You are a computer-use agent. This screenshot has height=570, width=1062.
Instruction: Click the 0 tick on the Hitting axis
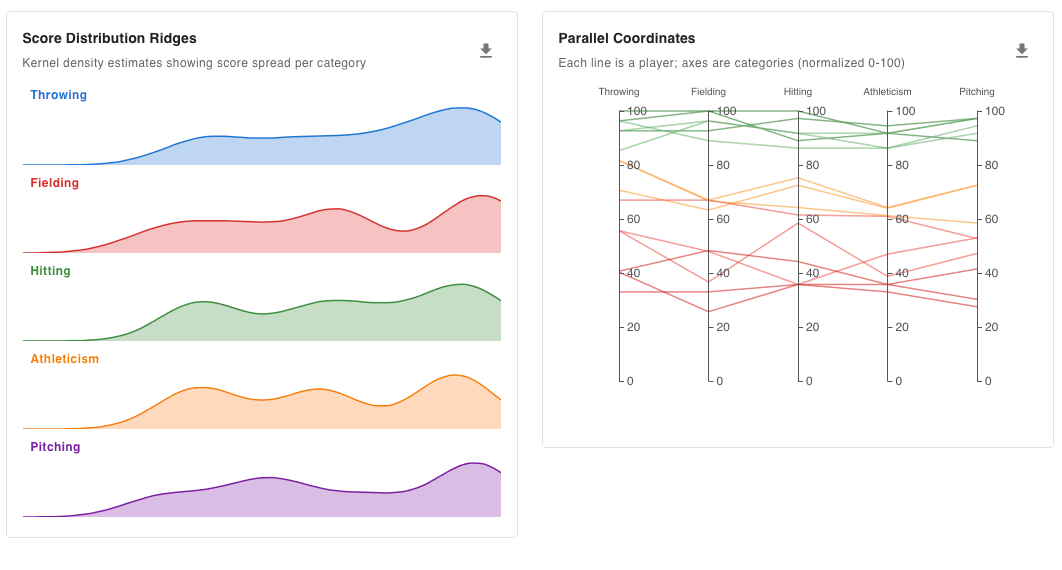809,381
